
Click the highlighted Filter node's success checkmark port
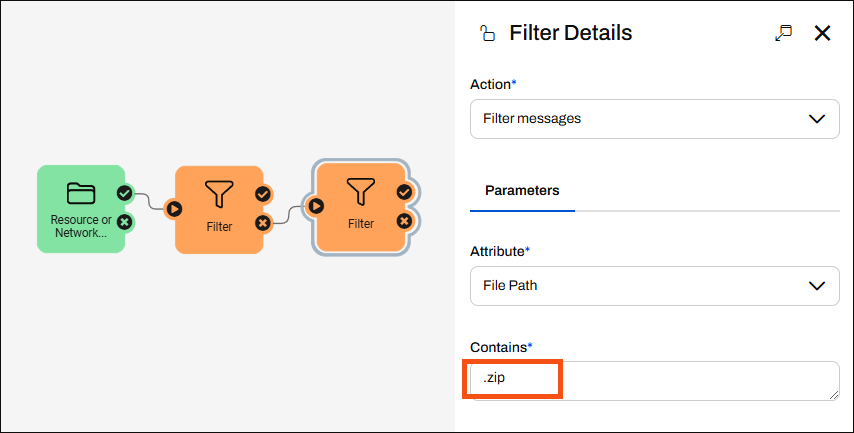(404, 191)
